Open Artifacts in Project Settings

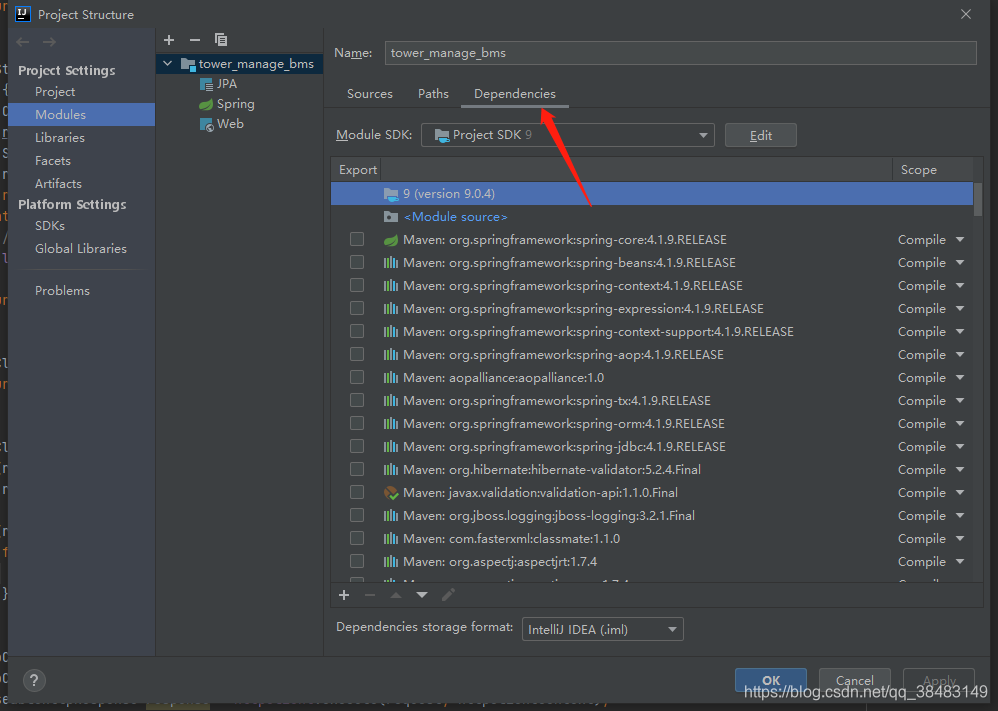click(59, 183)
